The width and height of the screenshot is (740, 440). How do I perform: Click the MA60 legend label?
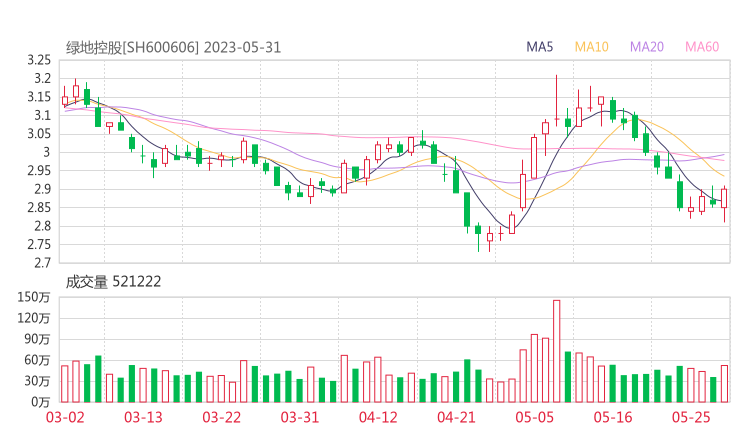point(702,47)
